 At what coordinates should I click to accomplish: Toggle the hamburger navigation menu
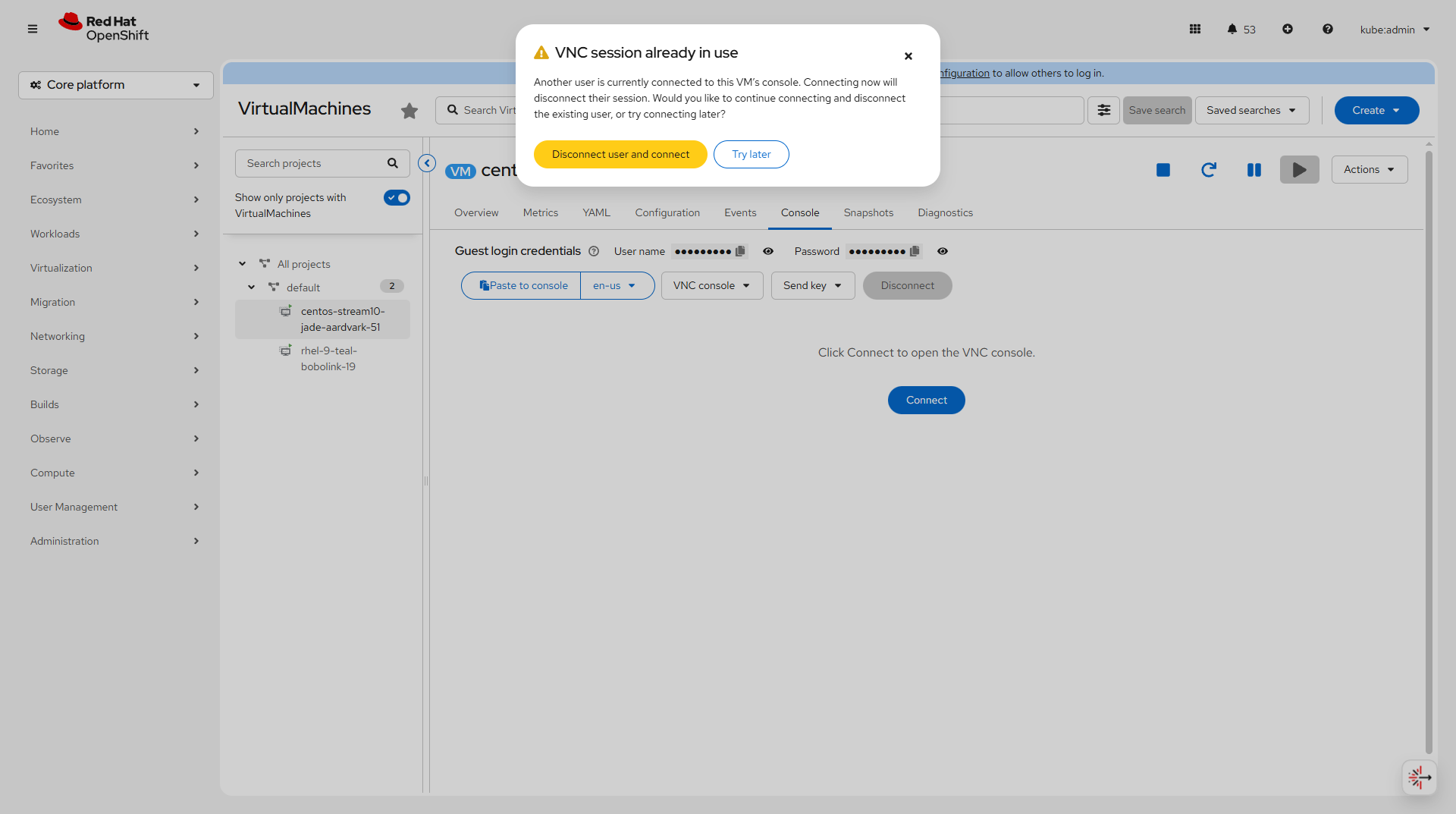[33, 29]
